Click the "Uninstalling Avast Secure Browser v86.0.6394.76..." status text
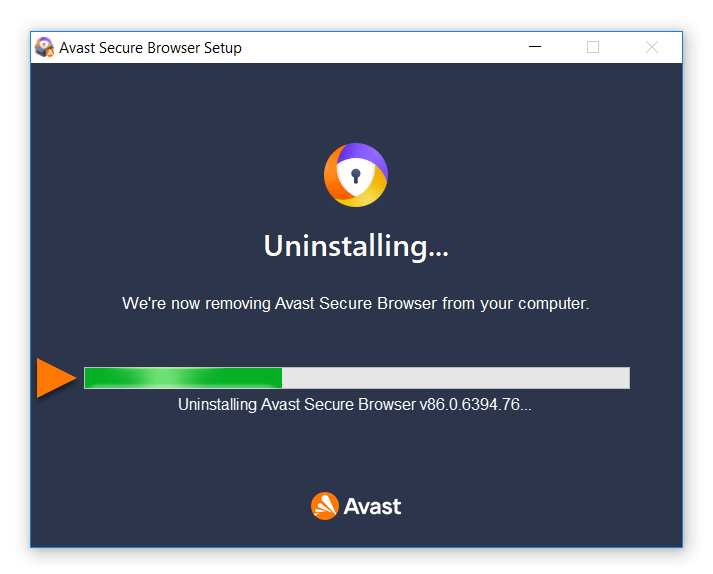This screenshot has width=713, height=574. click(355, 405)
